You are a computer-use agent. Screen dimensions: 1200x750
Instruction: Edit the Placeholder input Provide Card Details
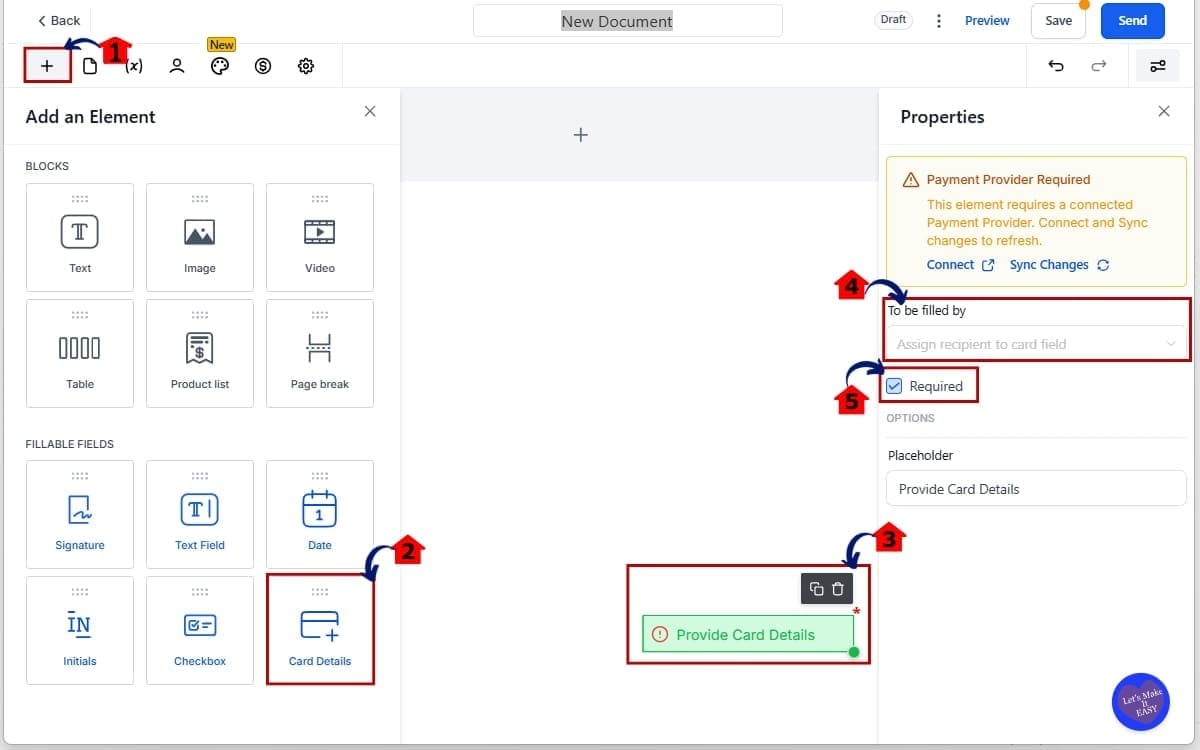tap(1036, 489)
